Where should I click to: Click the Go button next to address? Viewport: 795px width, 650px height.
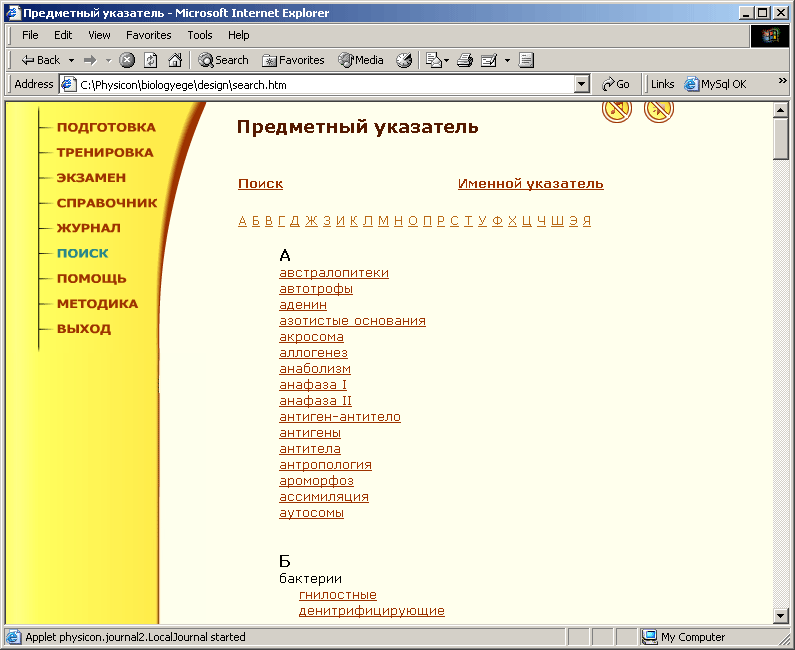[616, 84]
